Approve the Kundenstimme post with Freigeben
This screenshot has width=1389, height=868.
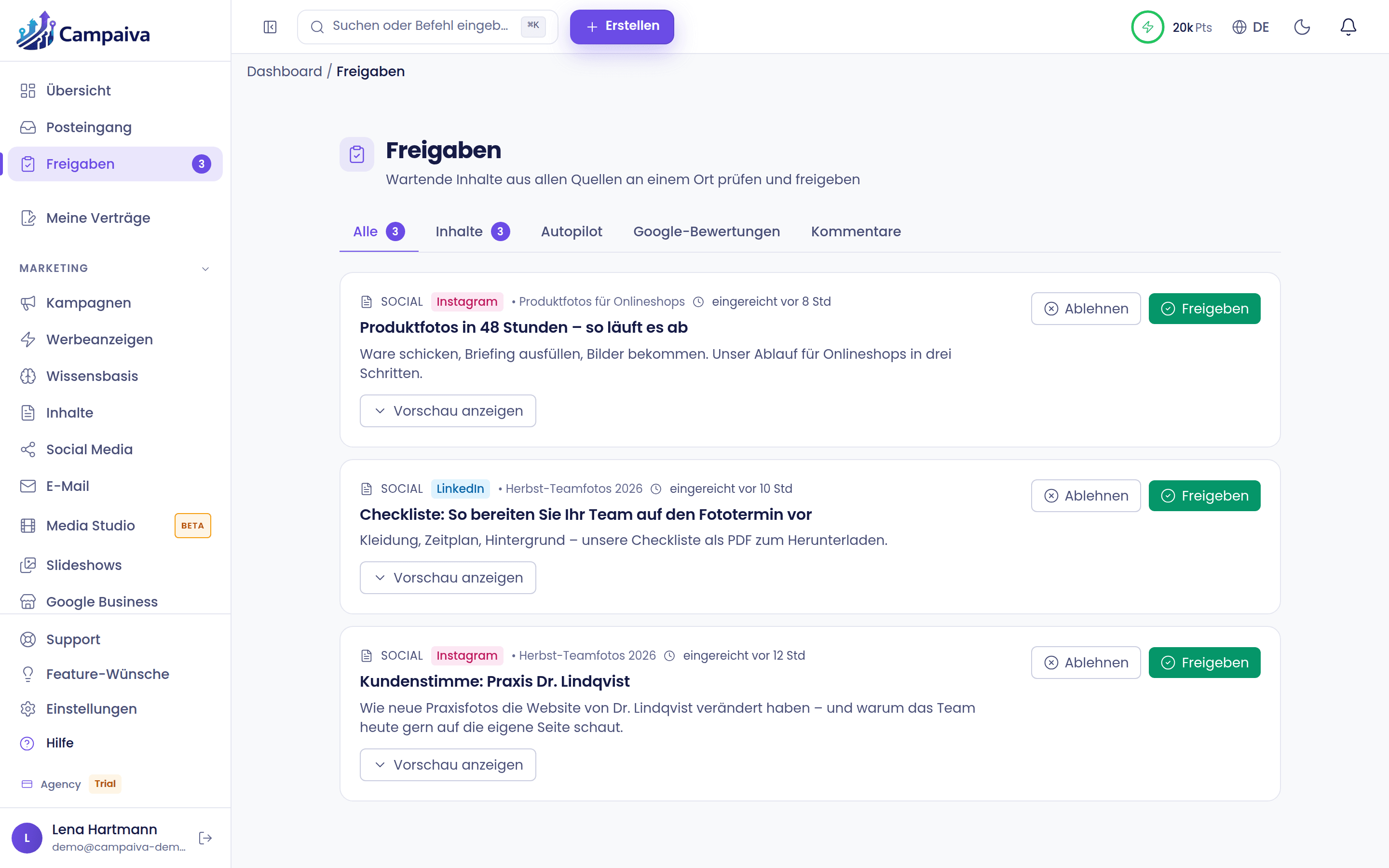[1204, 663]
